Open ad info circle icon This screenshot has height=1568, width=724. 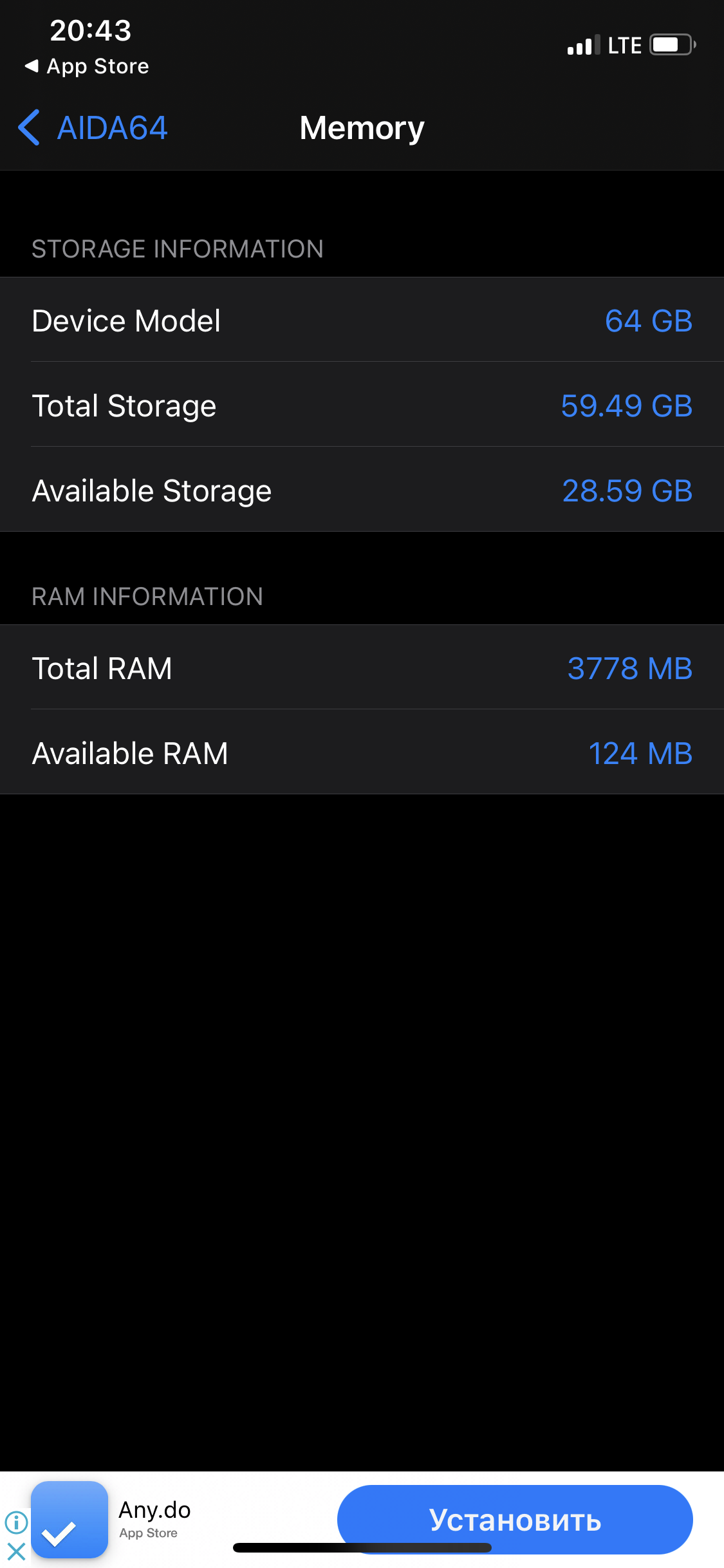(16, 1522)
